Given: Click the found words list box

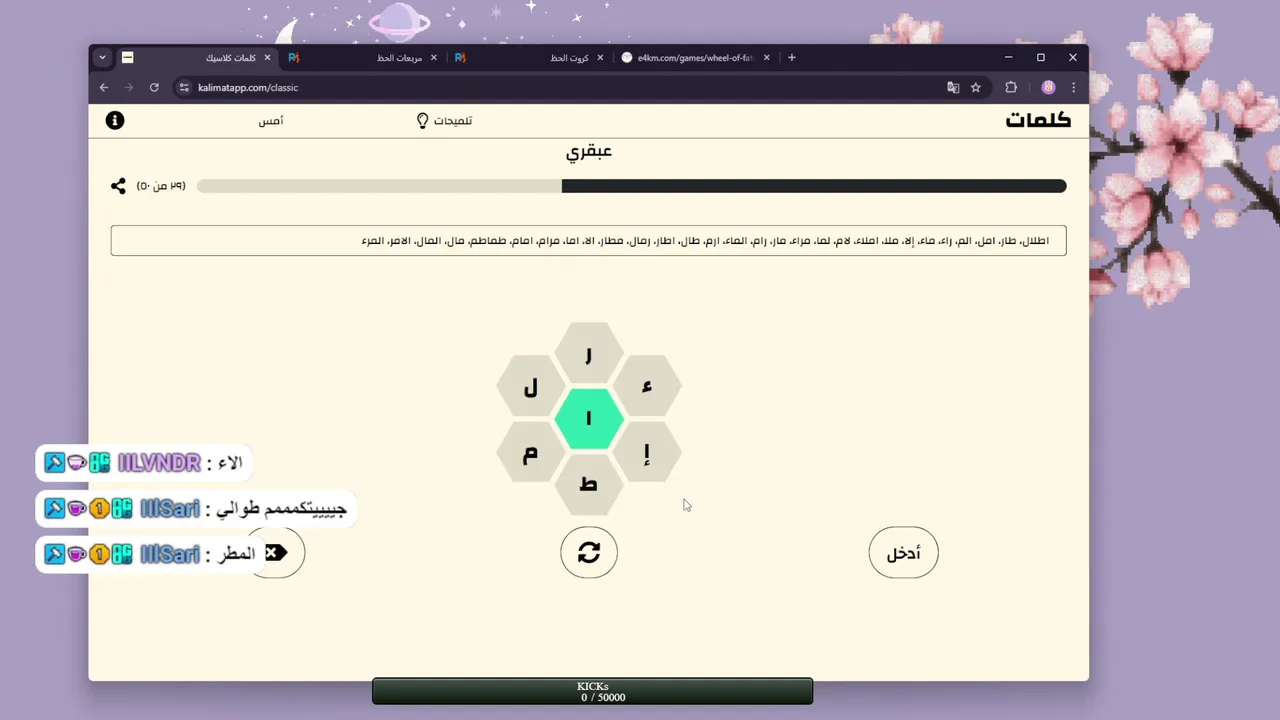Looking at the screenshot, I should point(588,241).
